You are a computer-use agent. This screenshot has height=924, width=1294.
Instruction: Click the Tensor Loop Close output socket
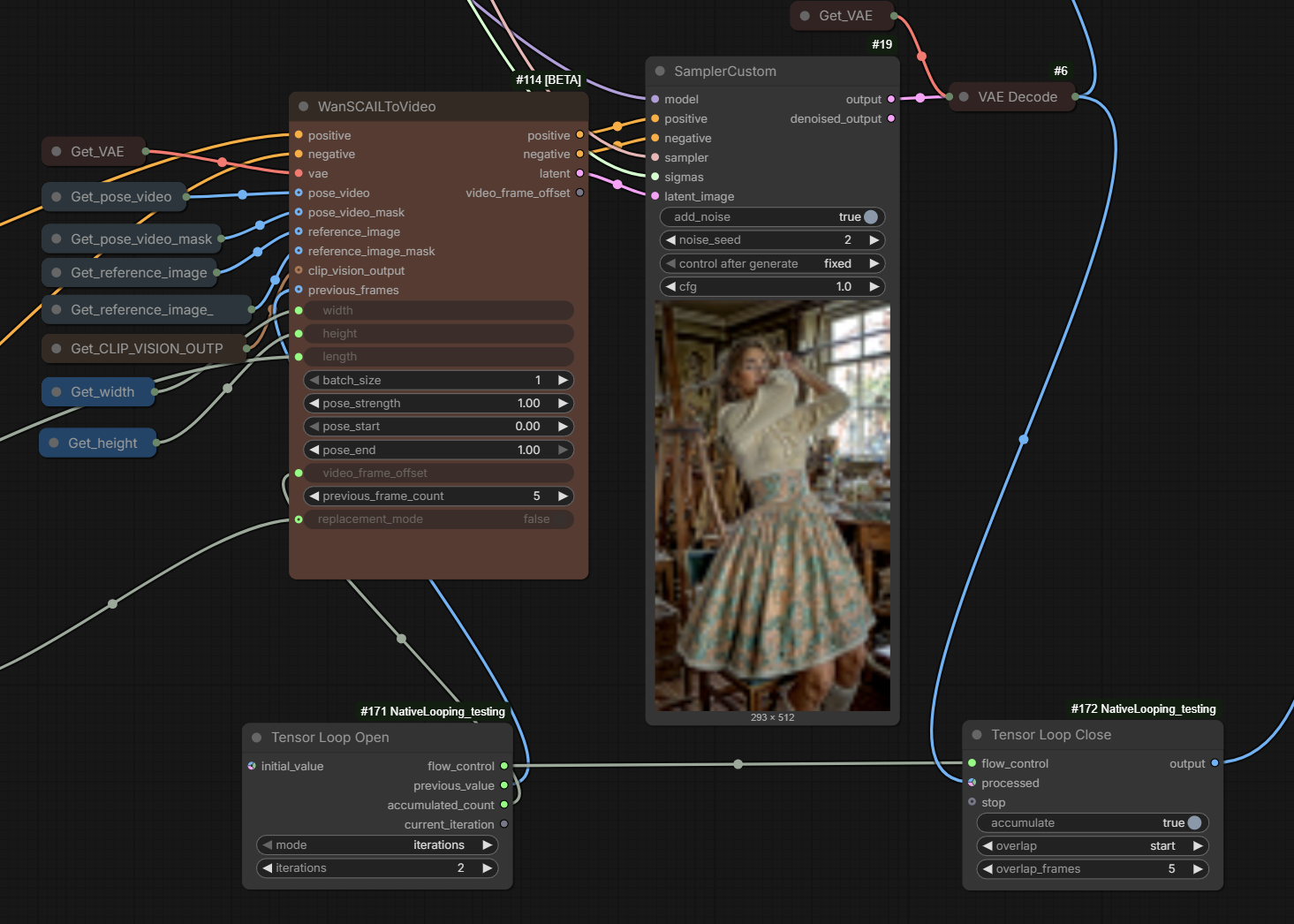coord(1215,763)
